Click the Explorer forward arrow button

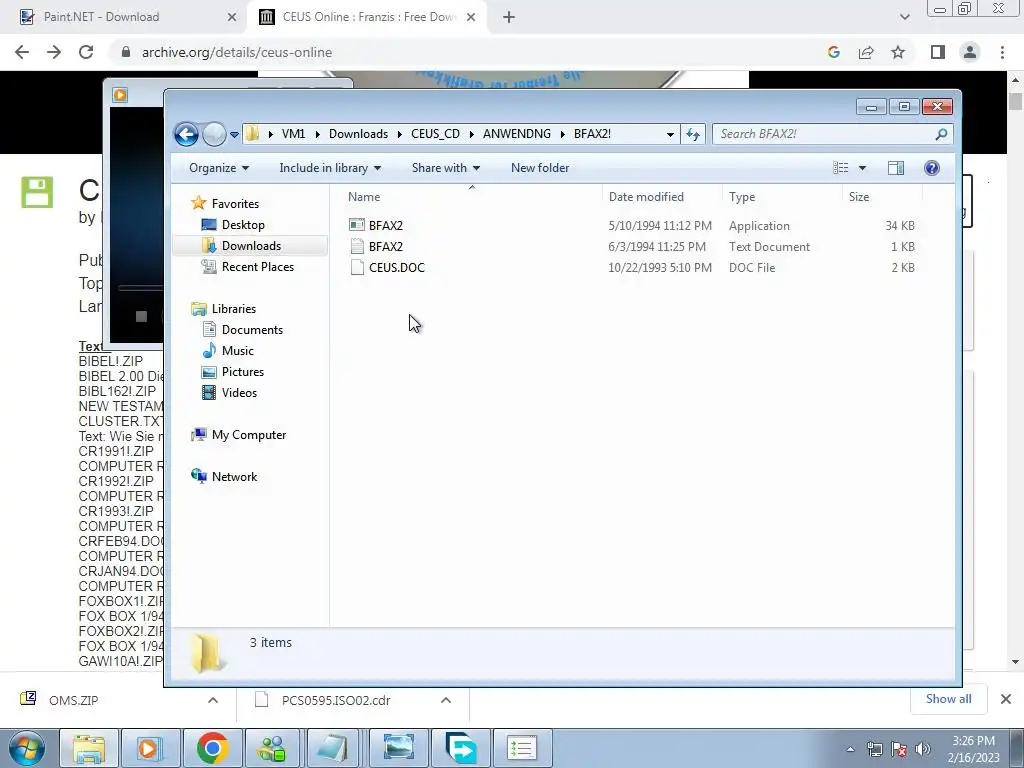pyautogui.click(x=214, y=135)
